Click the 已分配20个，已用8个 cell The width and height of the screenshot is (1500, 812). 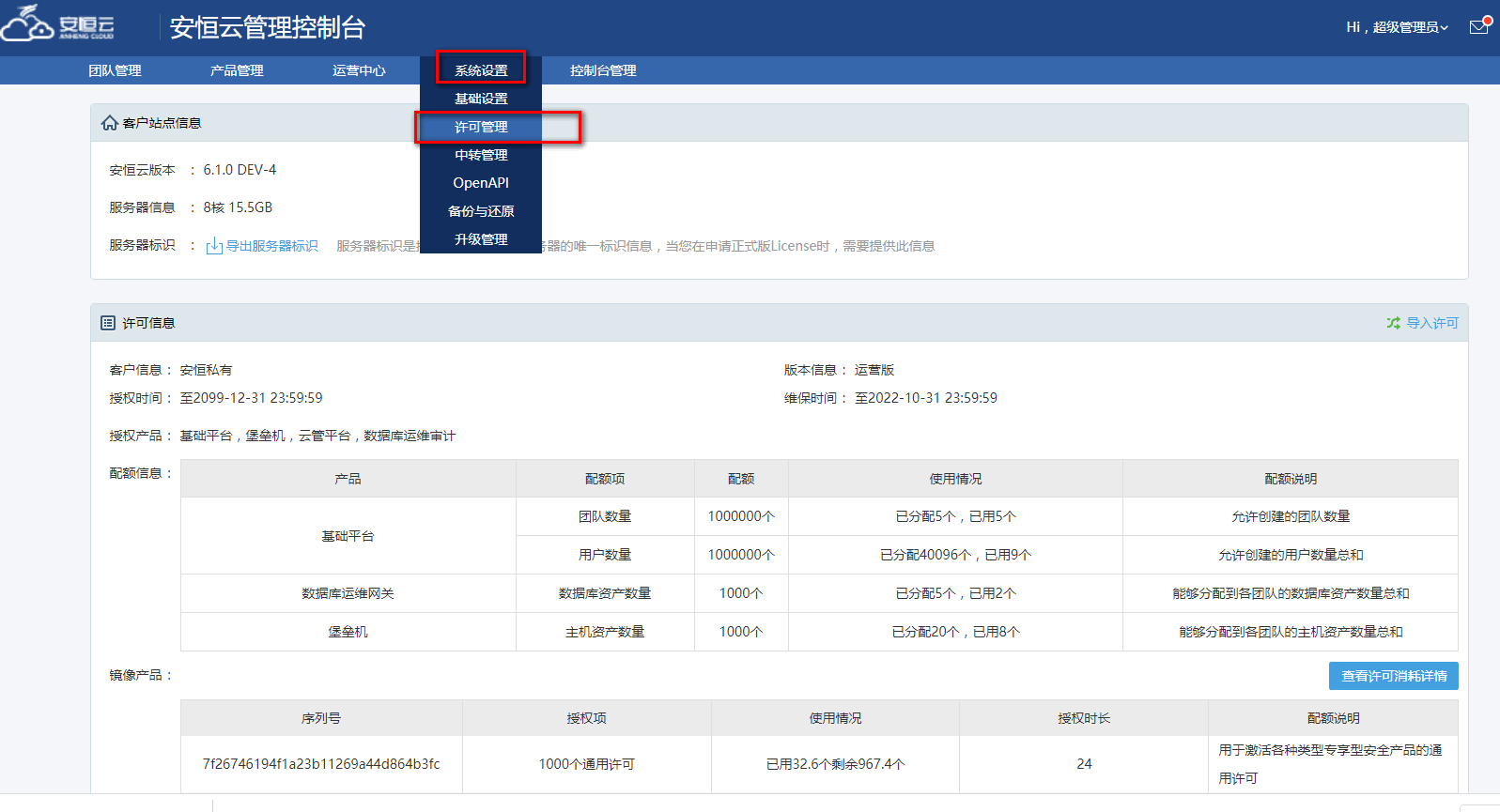955,632
